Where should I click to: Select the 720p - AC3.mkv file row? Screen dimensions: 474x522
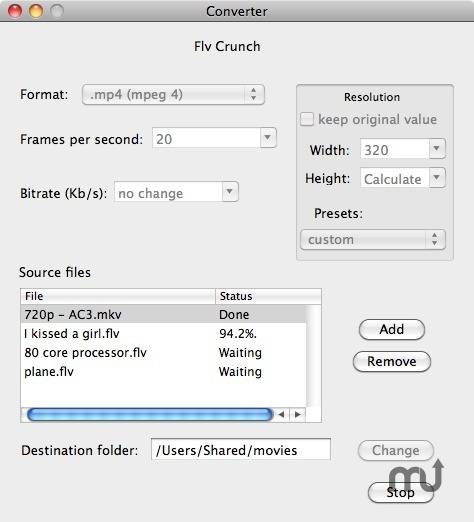point(163,314)
